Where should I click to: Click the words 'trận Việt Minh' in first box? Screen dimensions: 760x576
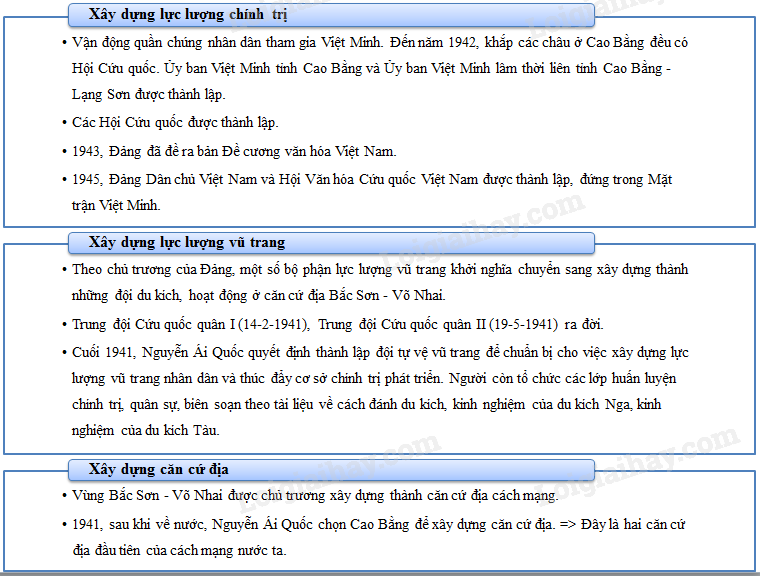pos(116,205)
